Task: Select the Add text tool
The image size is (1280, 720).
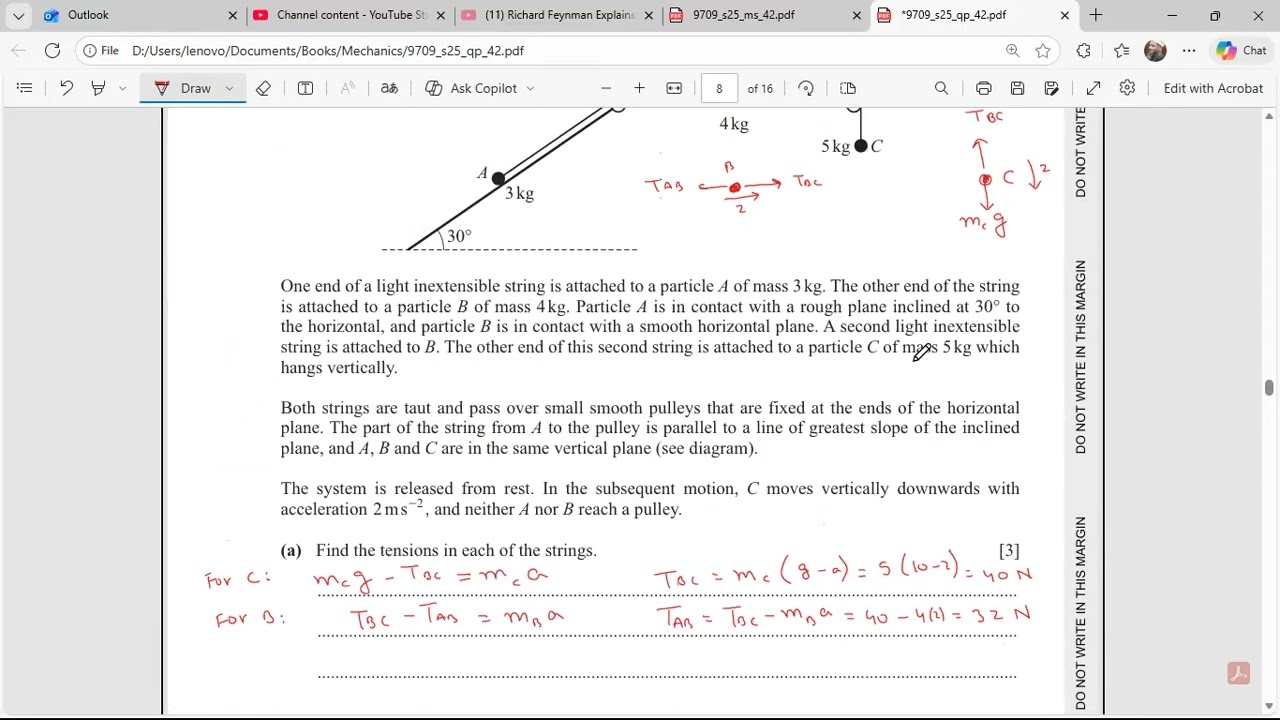Action: click(x=306, y=88)
